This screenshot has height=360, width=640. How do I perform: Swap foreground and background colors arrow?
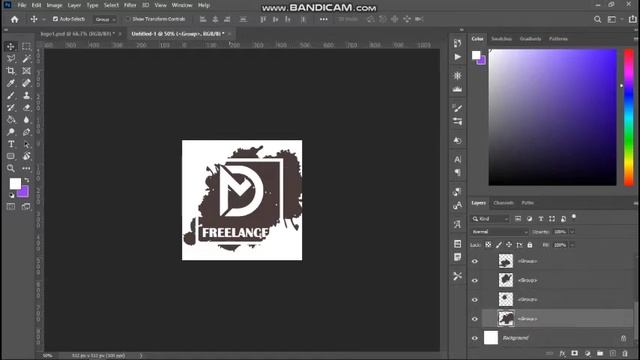point(27,180)
